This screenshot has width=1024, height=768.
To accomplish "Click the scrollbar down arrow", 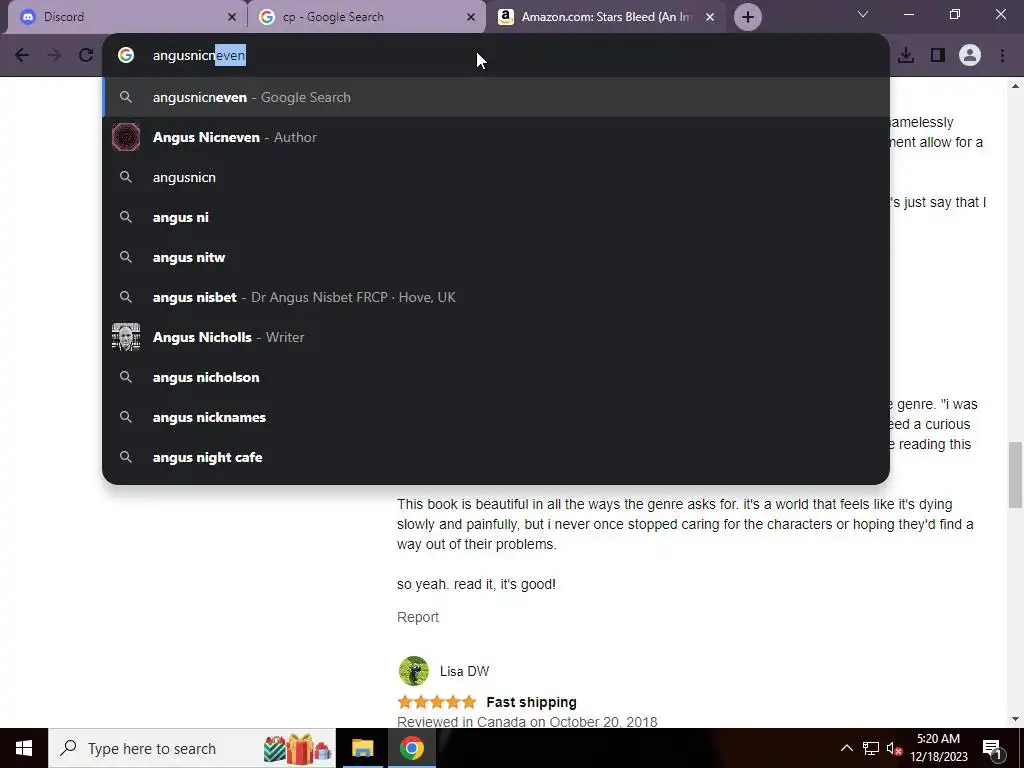I will (1015, 719).
